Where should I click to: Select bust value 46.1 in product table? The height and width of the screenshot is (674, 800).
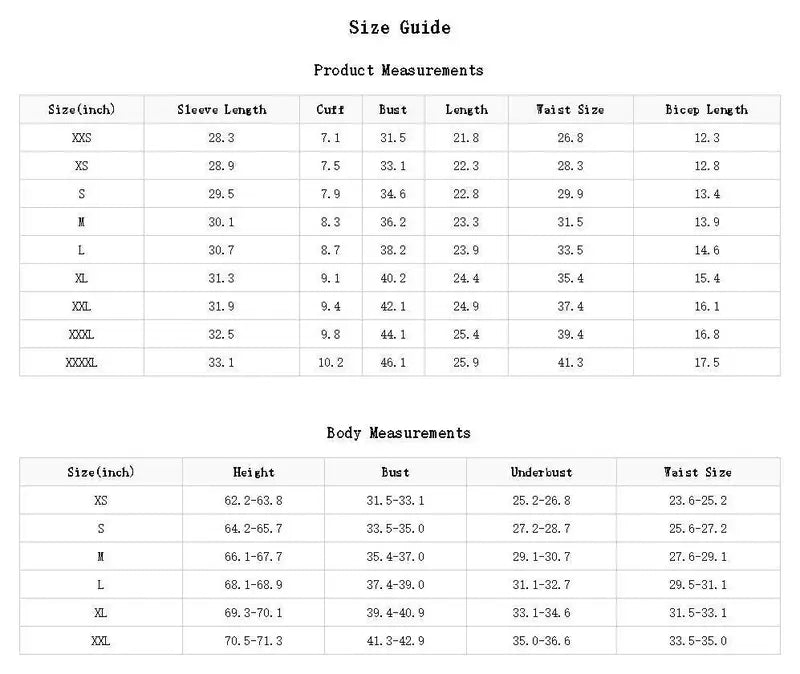coord(393,363)
